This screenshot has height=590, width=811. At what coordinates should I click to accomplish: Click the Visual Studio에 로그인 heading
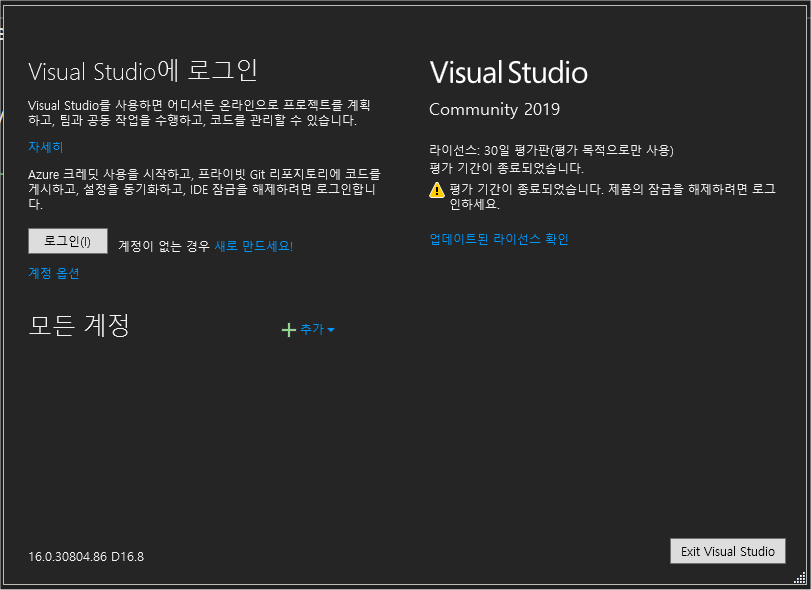click(x=143, y=71)
